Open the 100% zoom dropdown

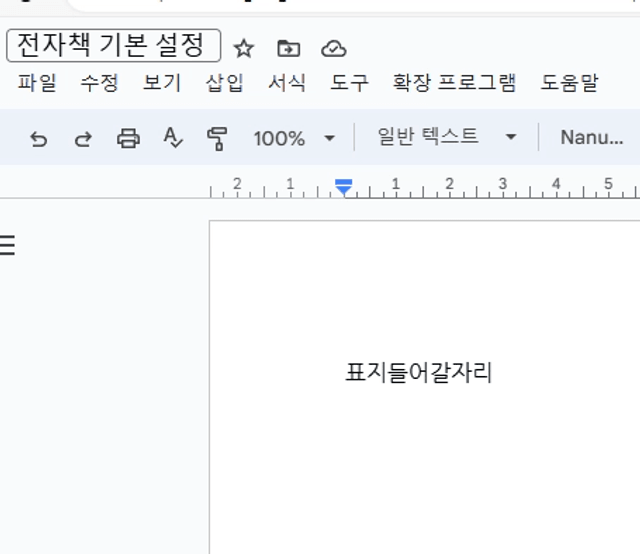(294, 138)
